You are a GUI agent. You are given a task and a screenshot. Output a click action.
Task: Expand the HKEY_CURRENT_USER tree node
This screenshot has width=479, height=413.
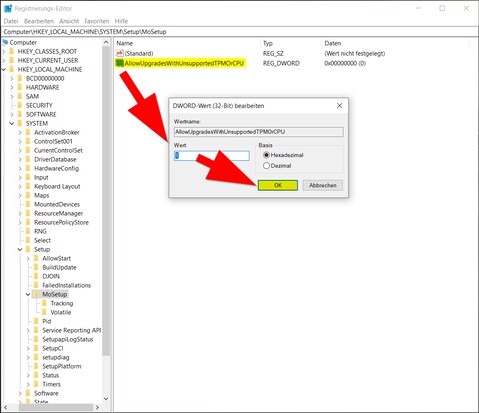coord(4,60)
